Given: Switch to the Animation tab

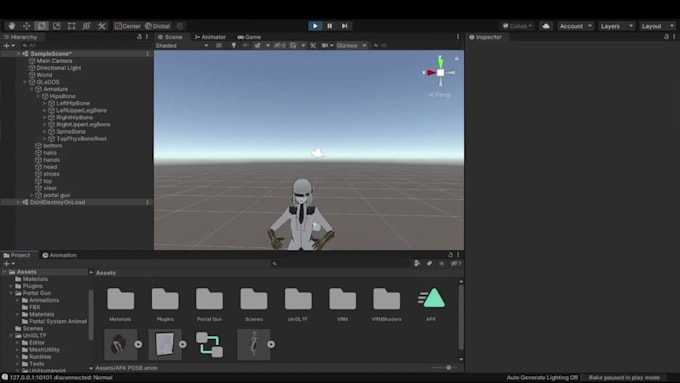Looking at the screenshot, I should (59, 255).
